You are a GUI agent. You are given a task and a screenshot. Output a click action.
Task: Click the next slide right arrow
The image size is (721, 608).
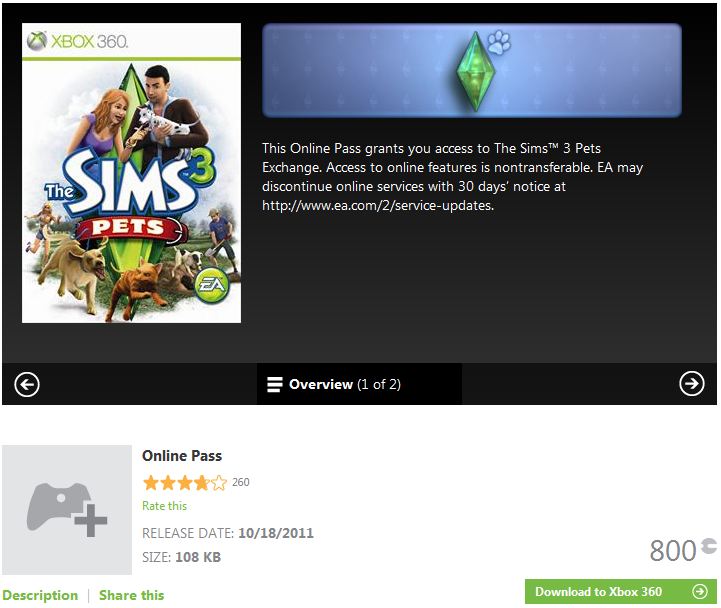(x=692, y=384)
